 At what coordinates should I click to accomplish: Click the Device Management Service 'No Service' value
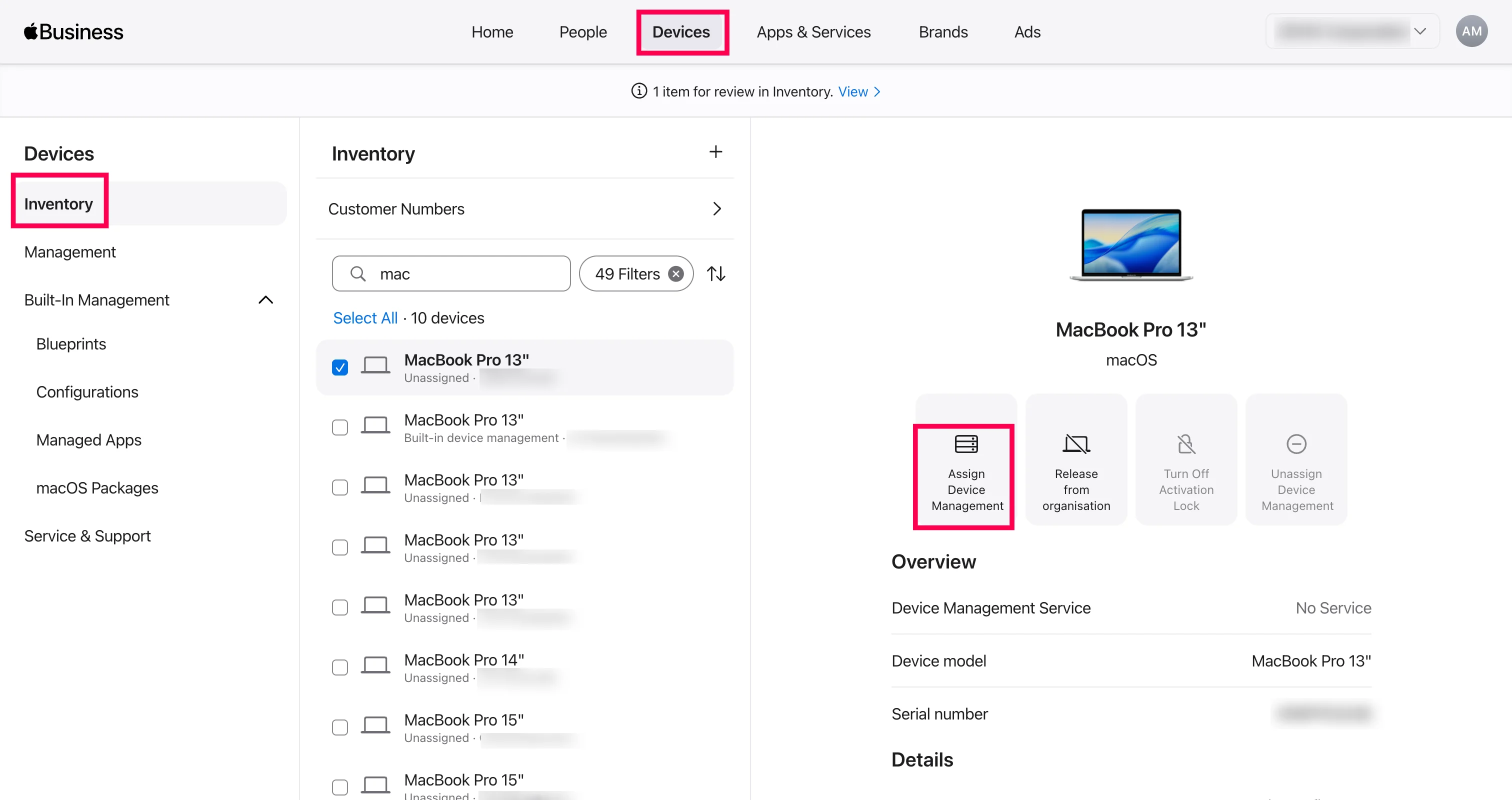1333,608
